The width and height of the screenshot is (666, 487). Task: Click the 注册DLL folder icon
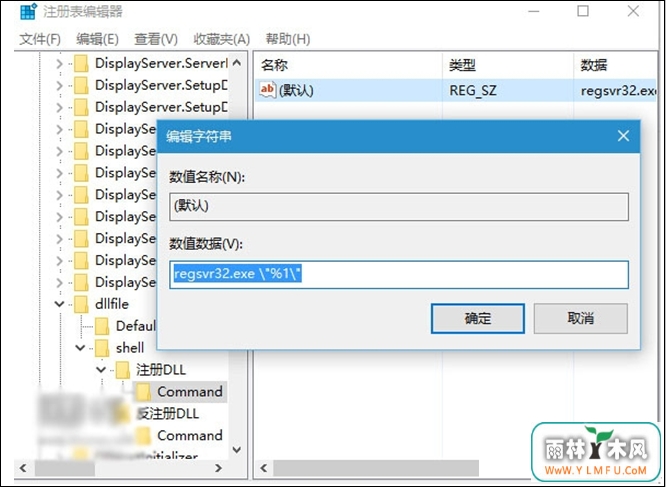(123, 370)
